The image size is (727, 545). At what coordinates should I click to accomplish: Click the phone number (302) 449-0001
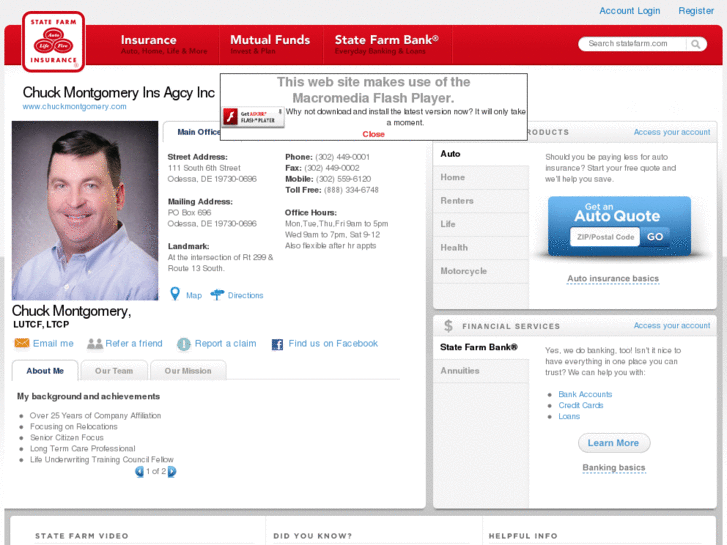click(342, 157)
